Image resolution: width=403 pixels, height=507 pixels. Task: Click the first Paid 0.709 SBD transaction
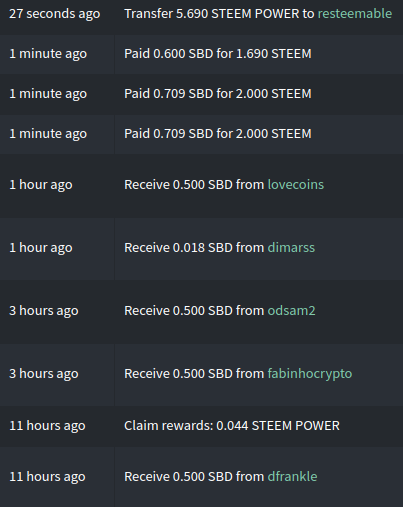(x=201, y=94)
